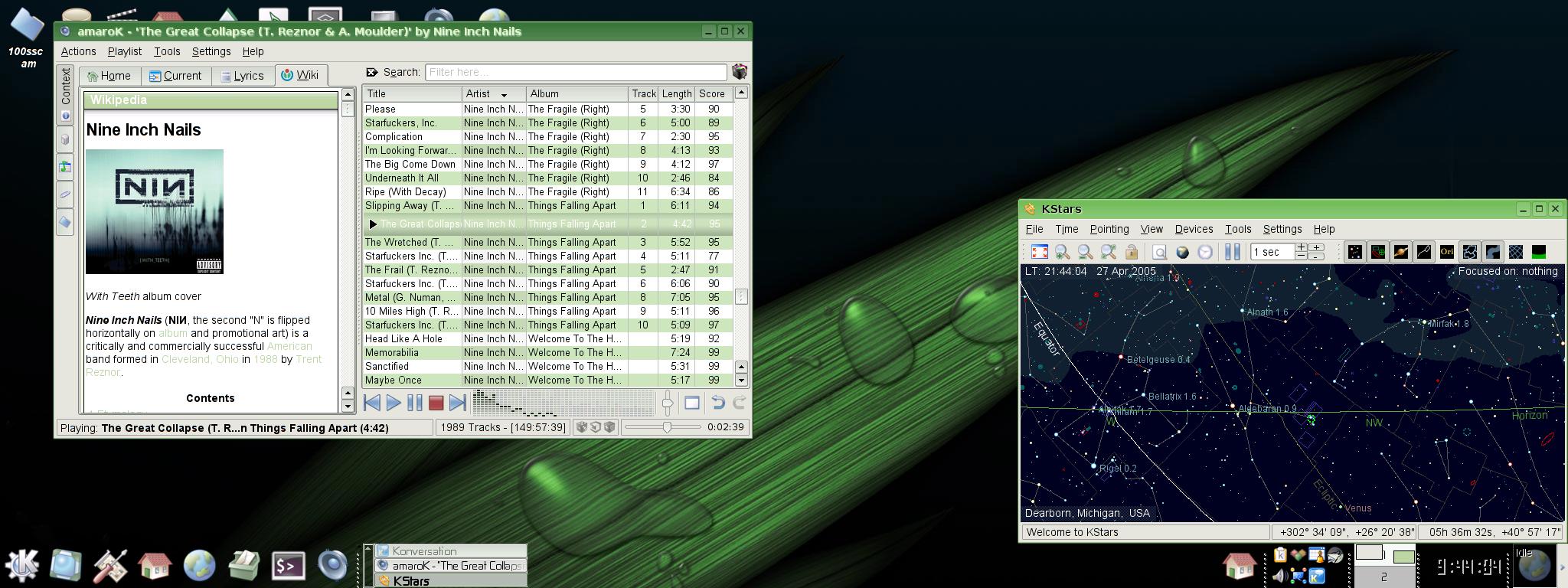Click the KStars fullscreen toolbar icon
Viewport: 1568px width, 588px height.
pos(1040,252)
